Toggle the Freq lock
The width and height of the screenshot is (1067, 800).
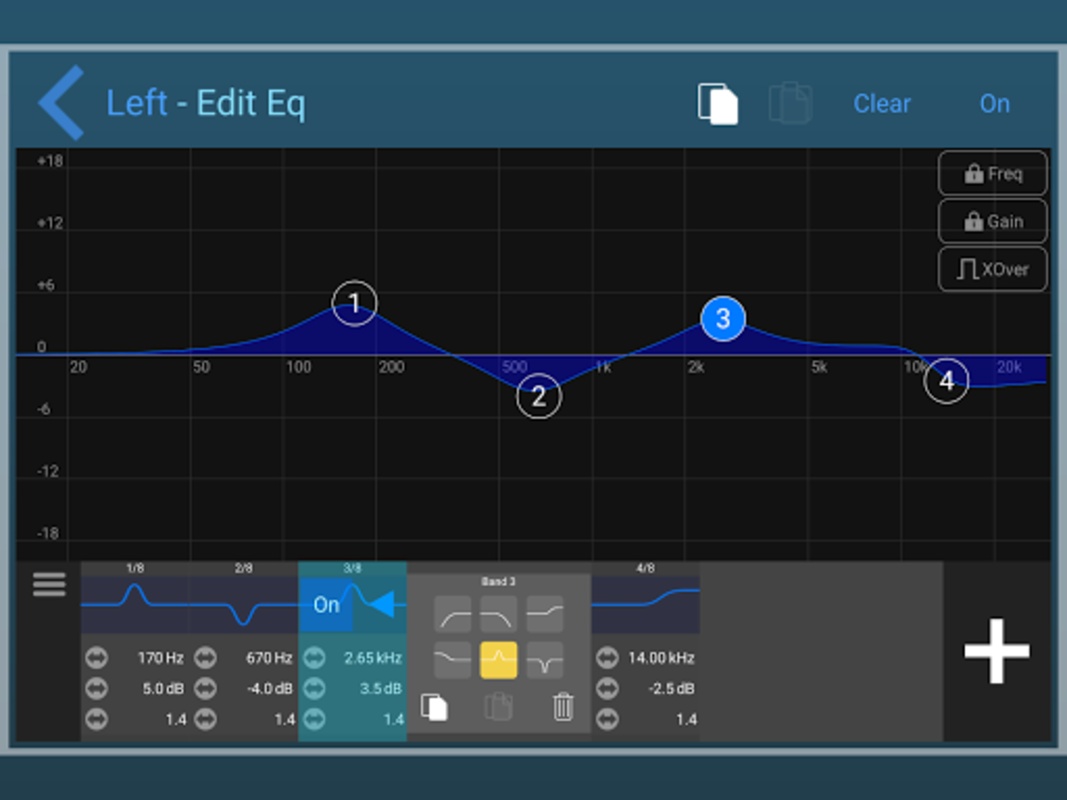coord(992,174)
